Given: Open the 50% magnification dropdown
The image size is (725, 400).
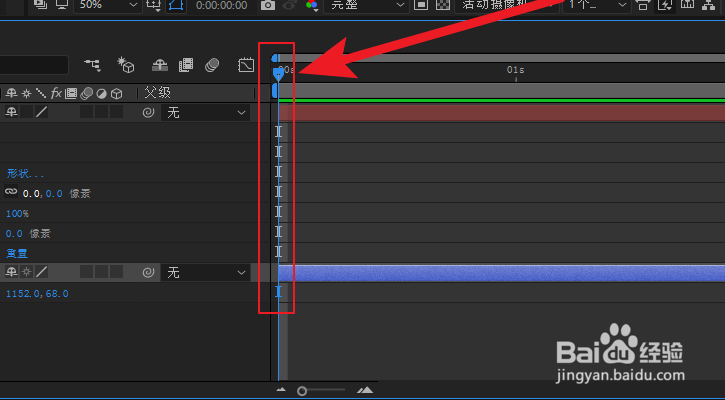Looking at the screenshot, I should click(x=108, y=6).
